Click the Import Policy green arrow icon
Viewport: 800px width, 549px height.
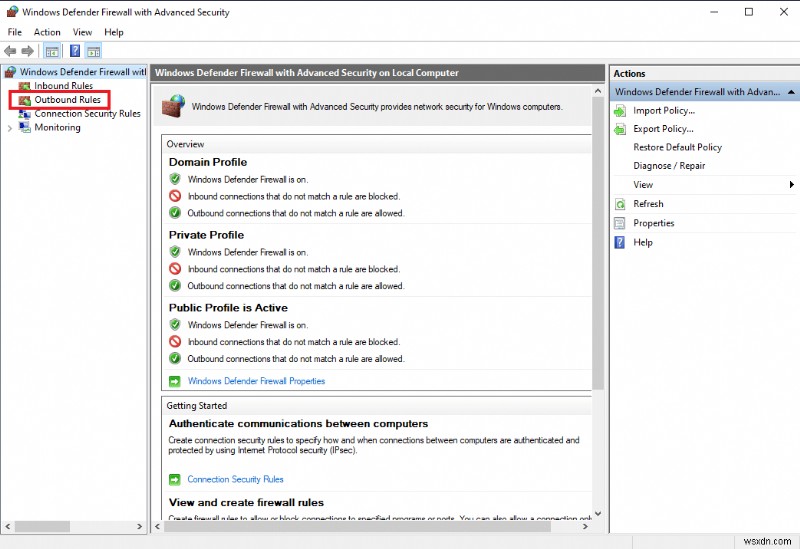[620, 111]
